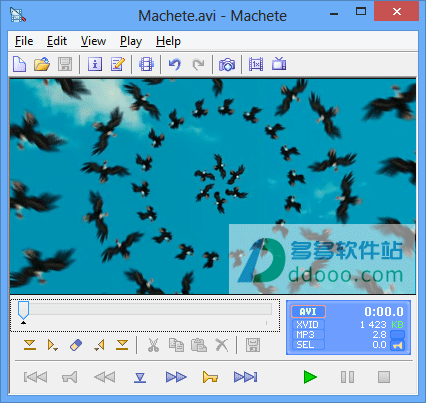This screenshot has width=426, height=403.
Task: Click the New blank file toolbar icon
Action: (19, 64)
